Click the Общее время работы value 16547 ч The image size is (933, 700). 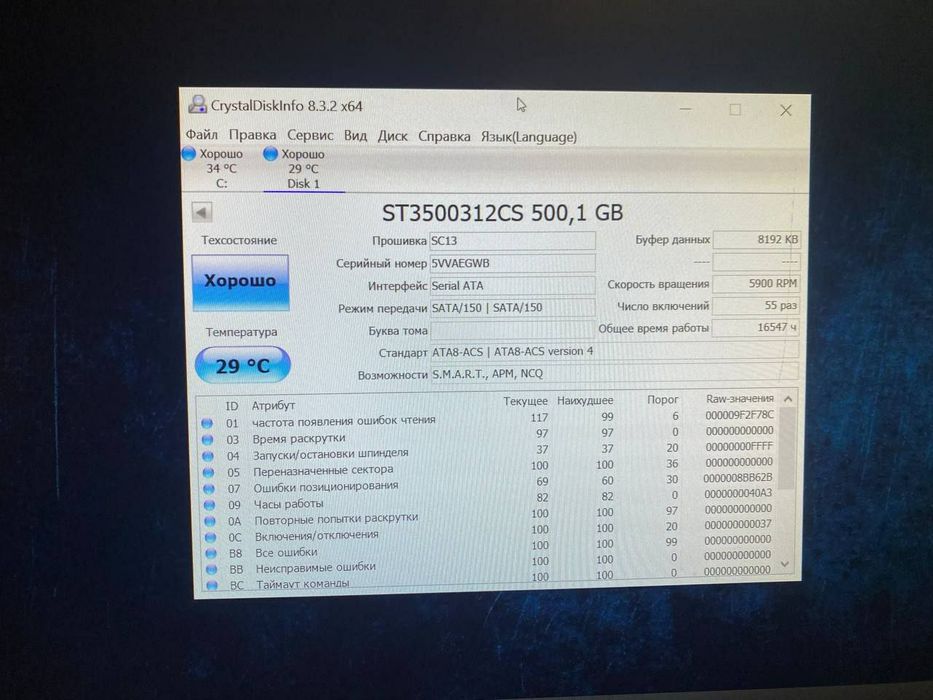(756, 327)
